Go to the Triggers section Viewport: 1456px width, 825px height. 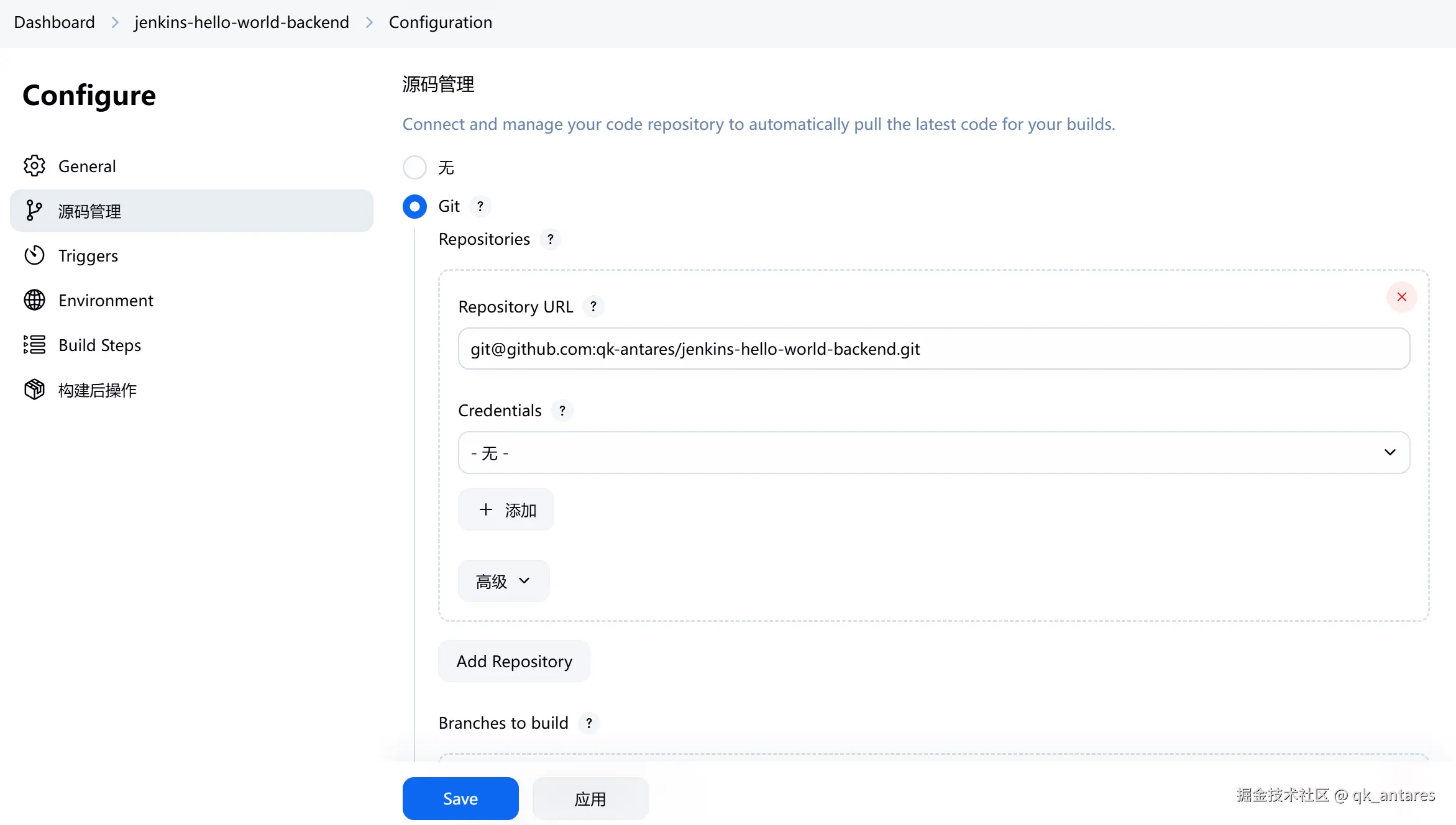pyautogui.click(x=191, y=255)
